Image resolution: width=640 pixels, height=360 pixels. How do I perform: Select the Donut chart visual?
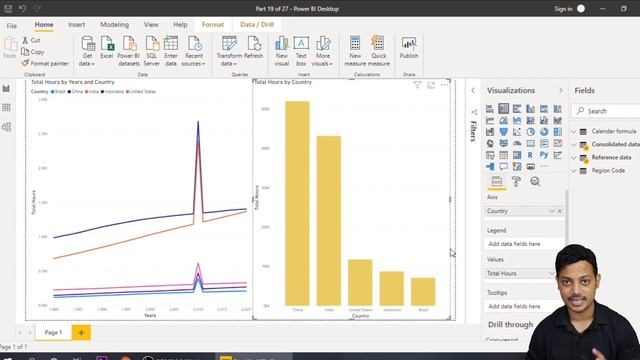pos(544,132)
